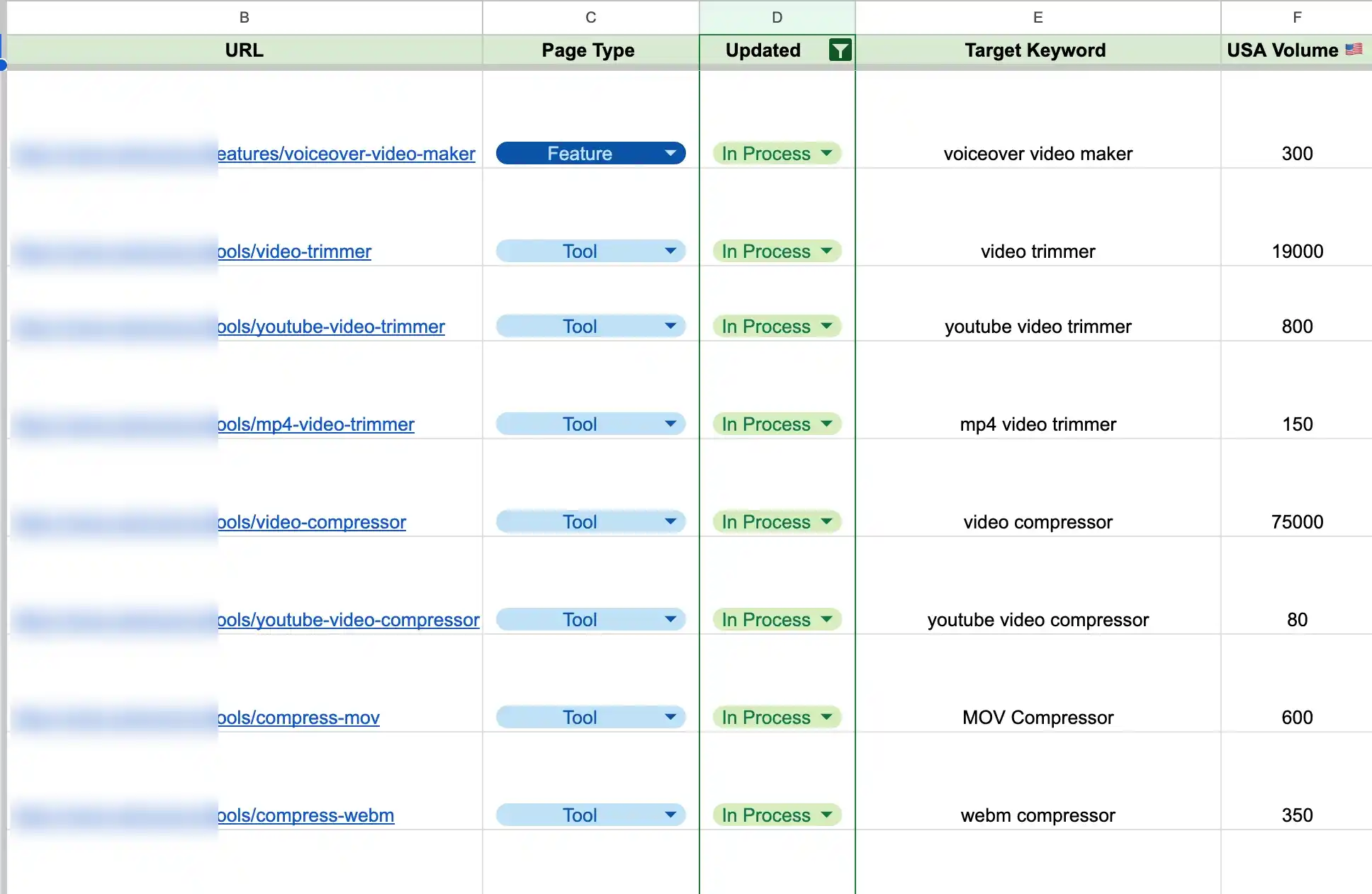Select the entire column D header
The height and width of the screenshot is (894, 1372).
coord(777,17)
